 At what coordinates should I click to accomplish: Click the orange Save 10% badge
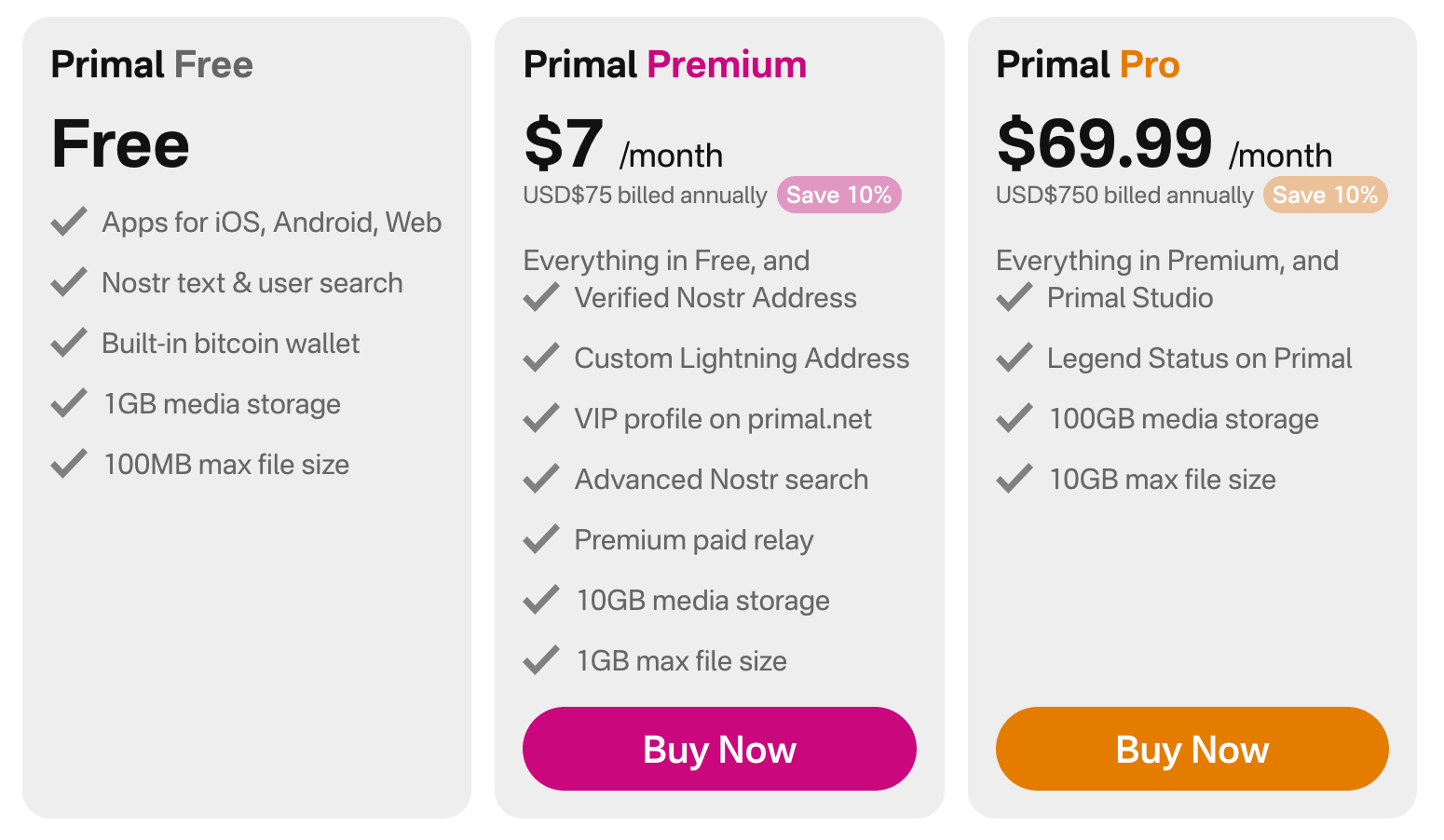1325,195
